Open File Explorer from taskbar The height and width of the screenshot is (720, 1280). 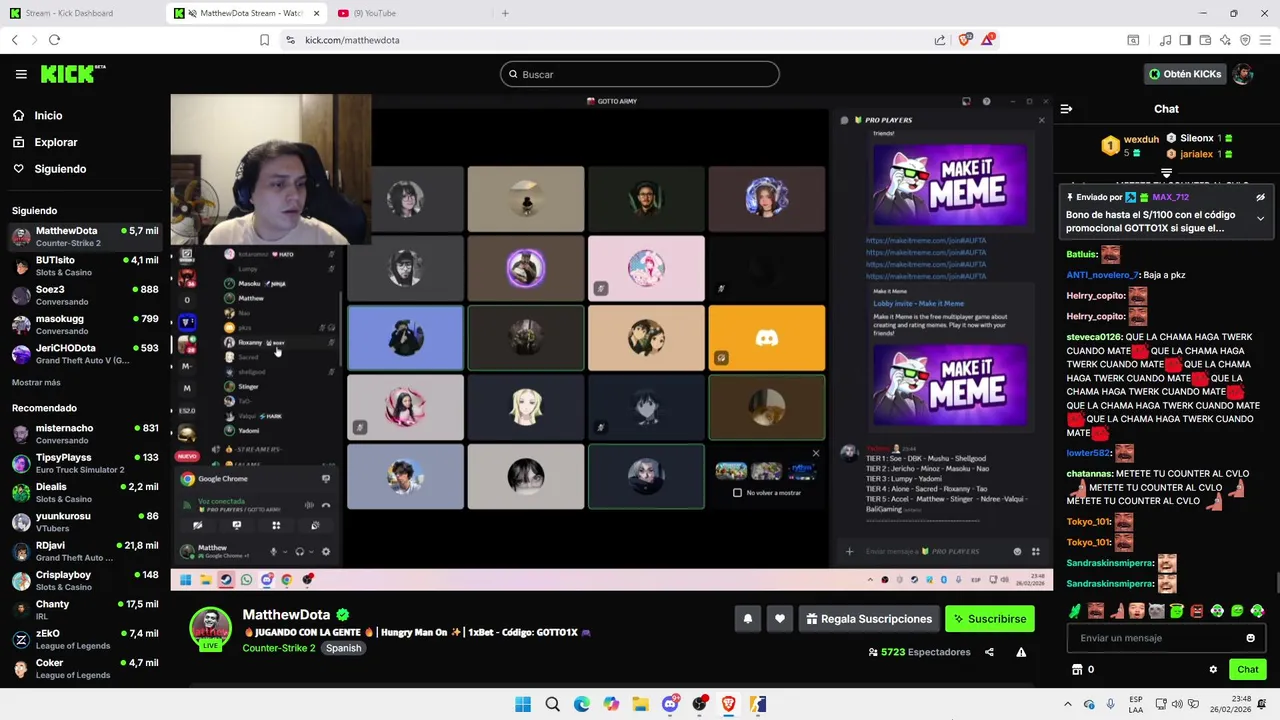tap(640, 705)
